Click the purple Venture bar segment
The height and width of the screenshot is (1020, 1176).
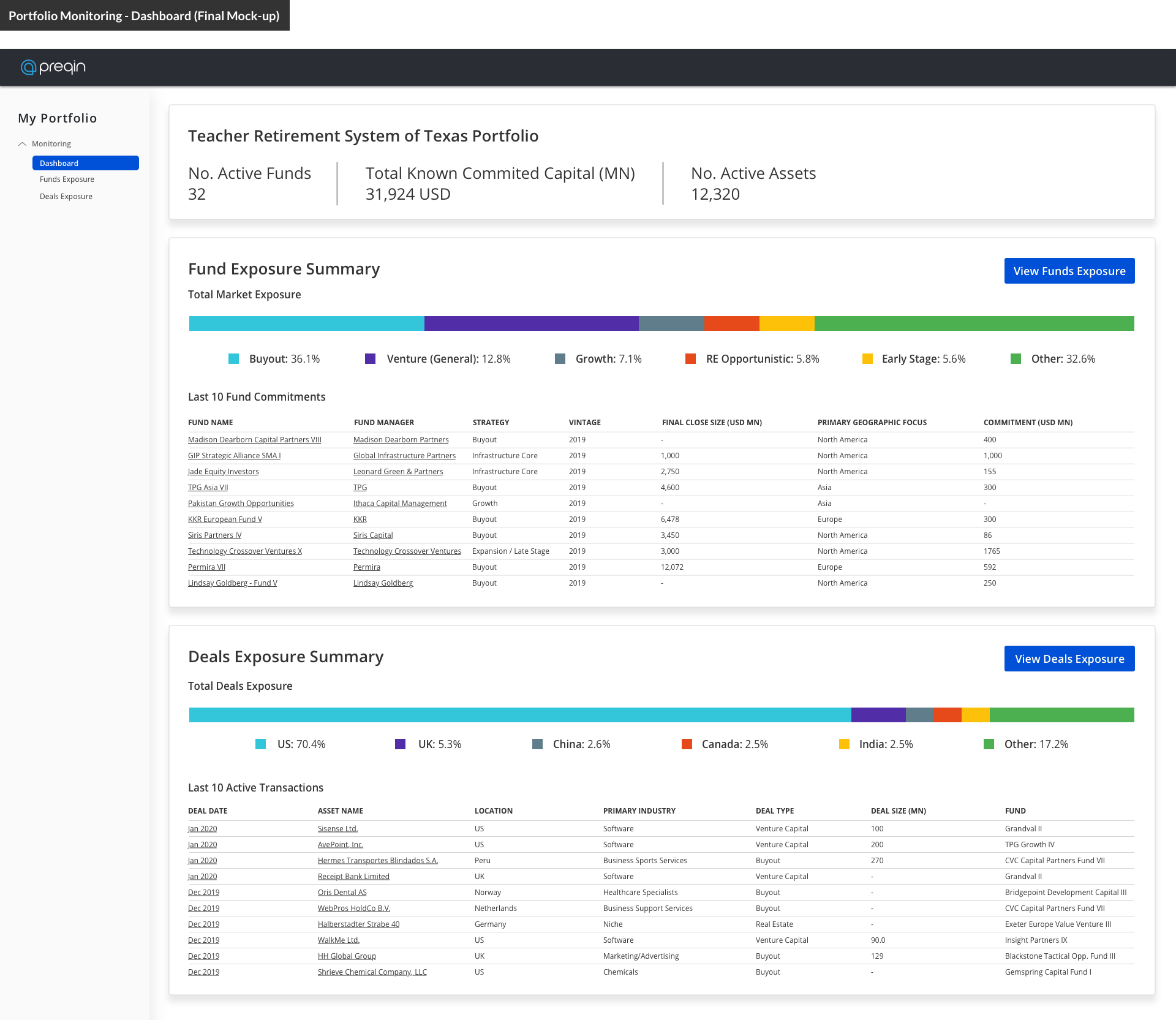tap(532, 323)
